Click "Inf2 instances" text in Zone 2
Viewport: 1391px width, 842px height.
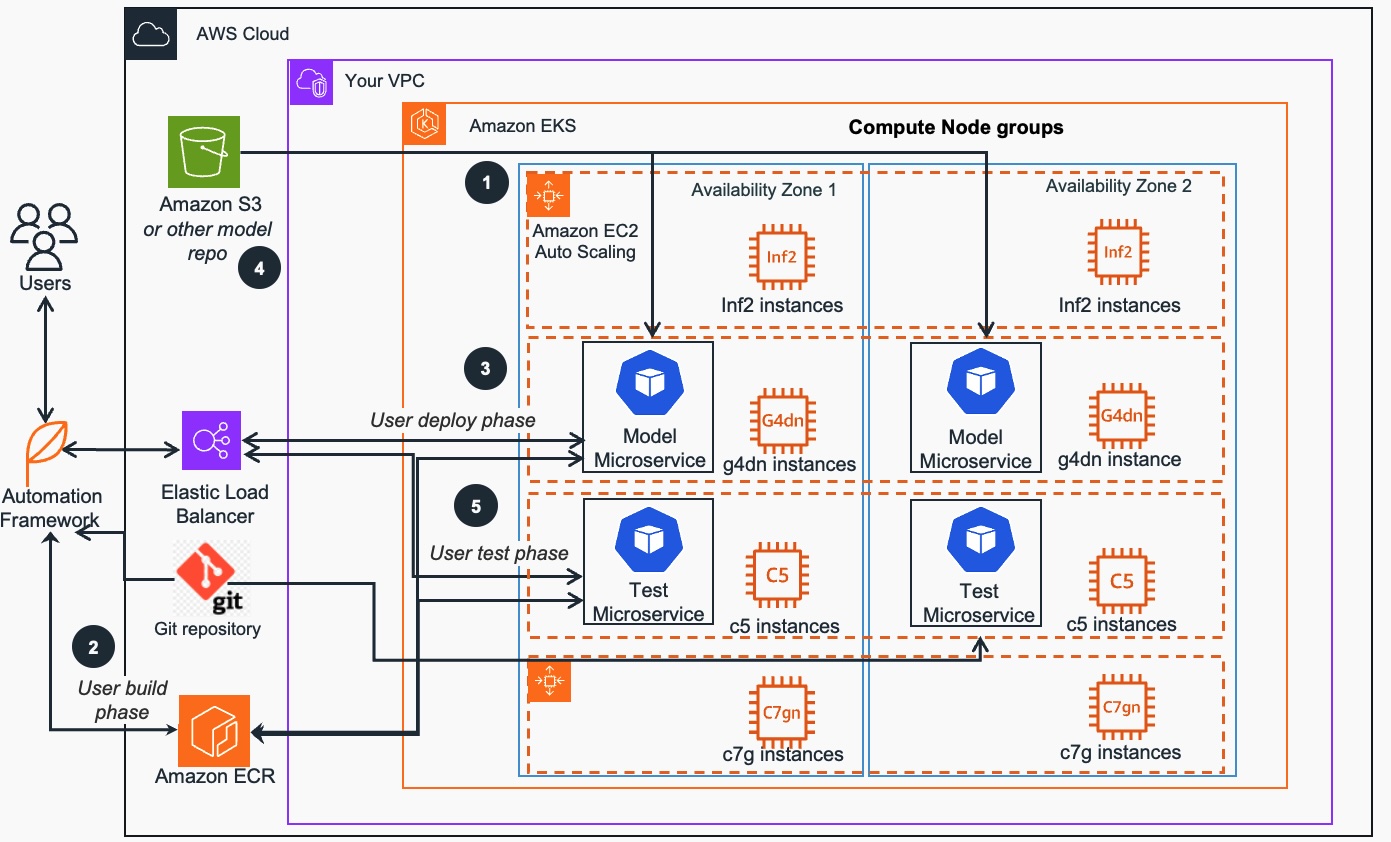[x=1119, y=305]
